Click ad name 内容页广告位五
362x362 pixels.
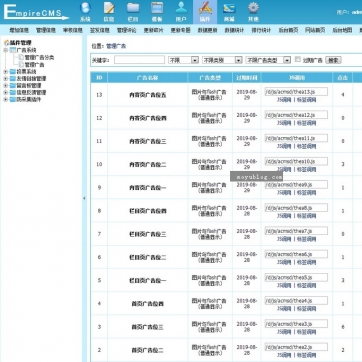(148, 95)
